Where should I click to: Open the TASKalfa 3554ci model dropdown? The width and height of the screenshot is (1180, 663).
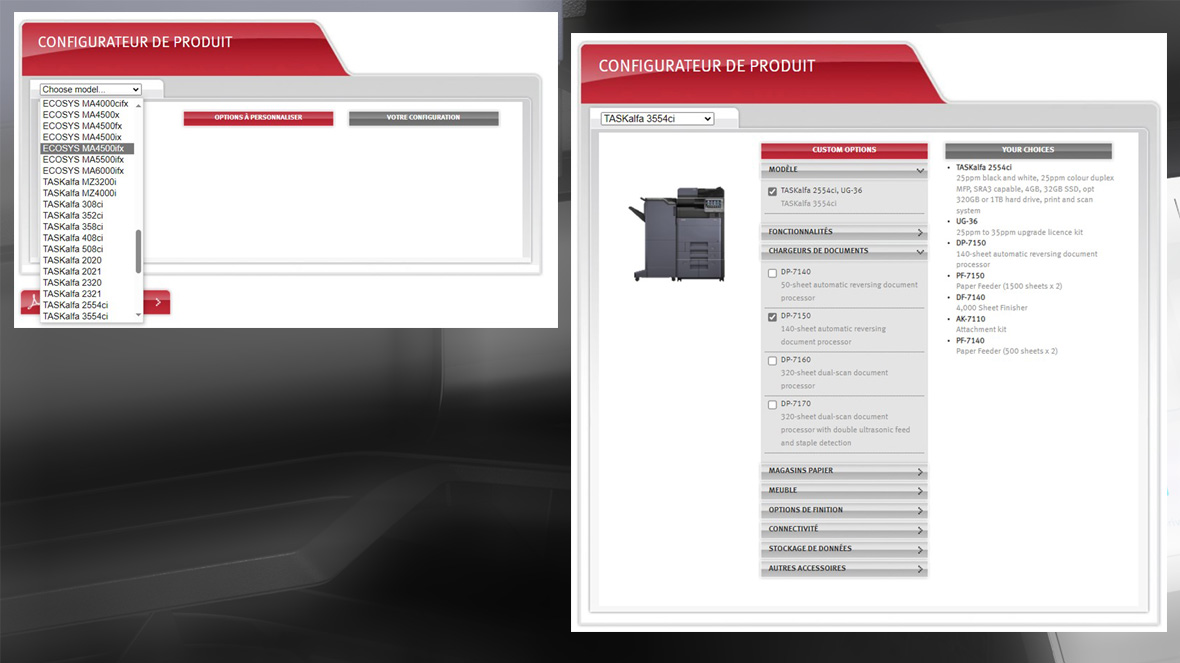coord(657,119)
